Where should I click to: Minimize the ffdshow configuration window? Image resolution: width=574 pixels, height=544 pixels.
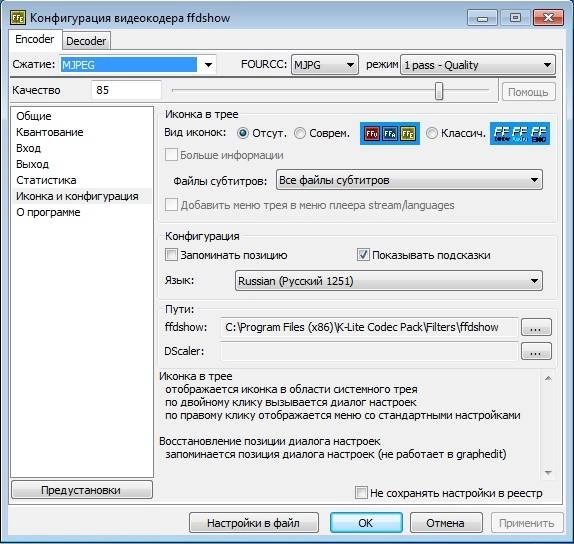[x=482, y=18]
